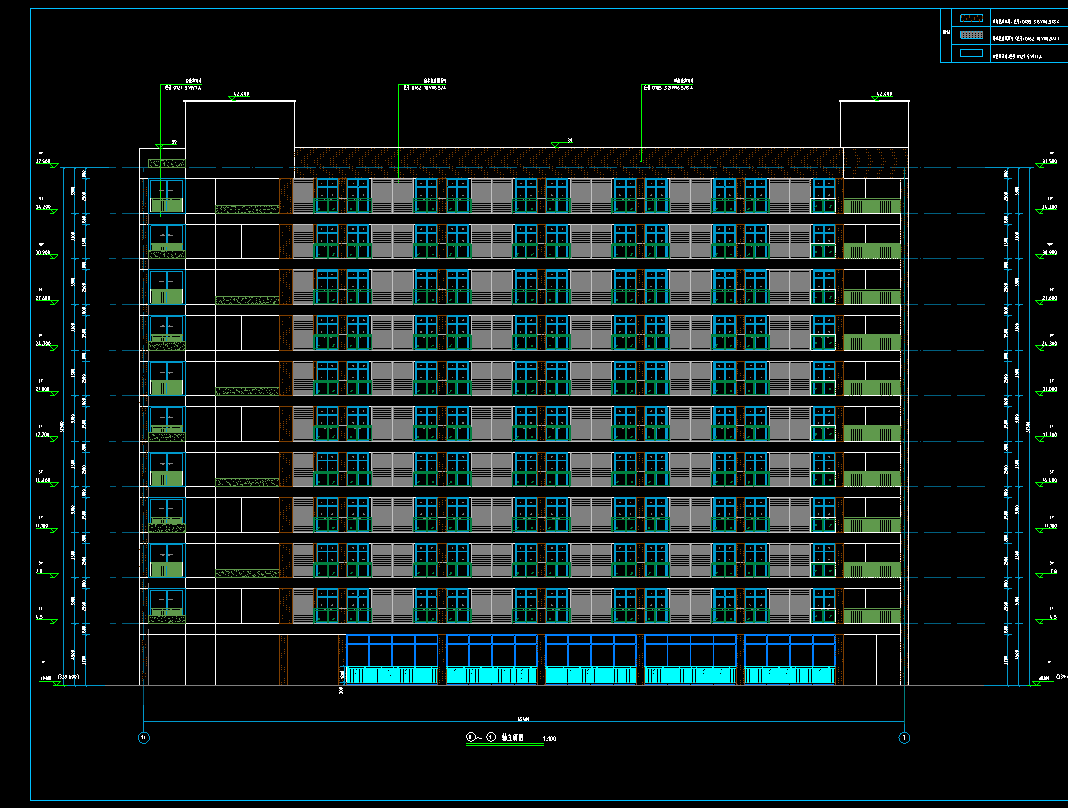1068x808 pixels.
Task: Select the bottom-right grid axis bubble
Action: pyautogui.click(x=904, y=738)
